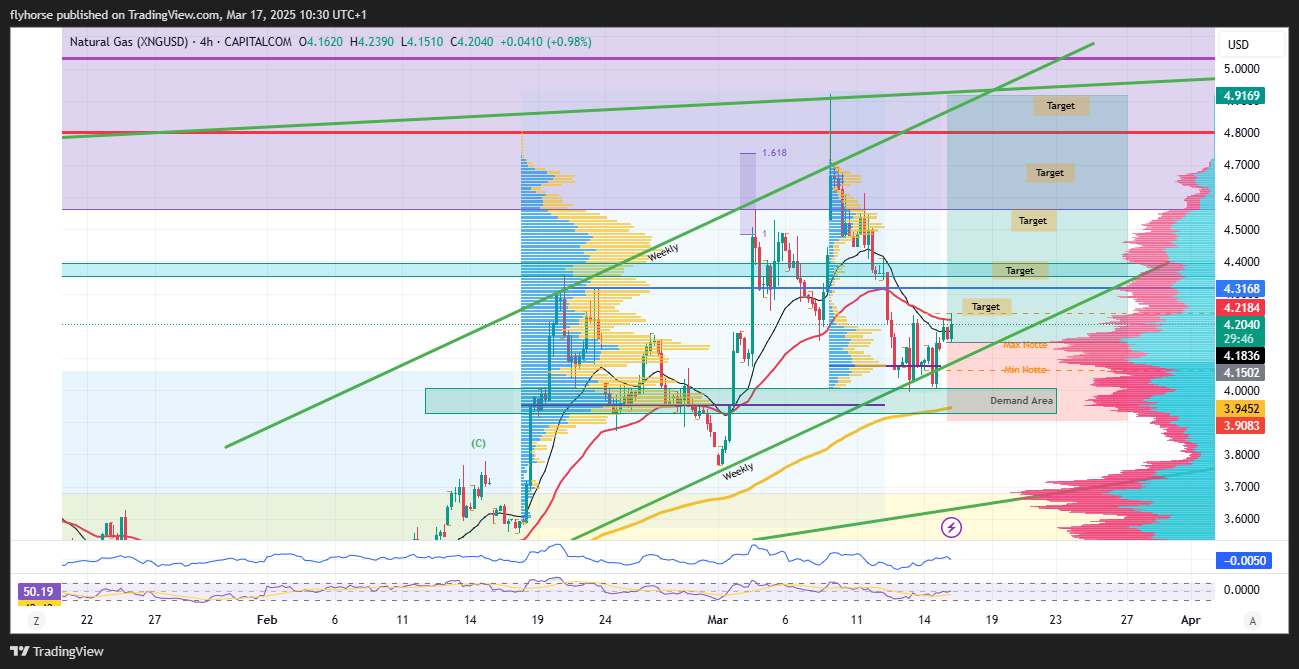Screen dimensions: 1299x669
Task: Click the blue -0.0050 indicator value
Action: (1242, 560)
